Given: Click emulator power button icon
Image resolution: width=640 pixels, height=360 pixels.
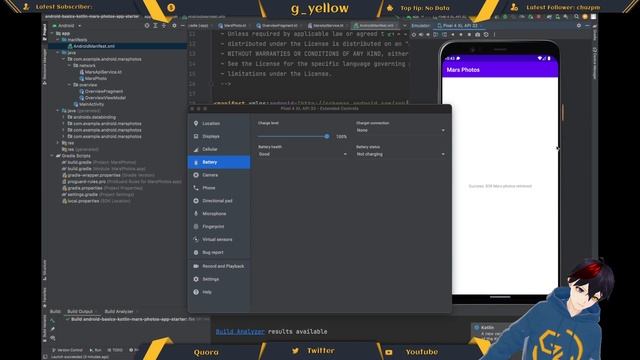Looking at the screenshot, I should pos(413,35).
